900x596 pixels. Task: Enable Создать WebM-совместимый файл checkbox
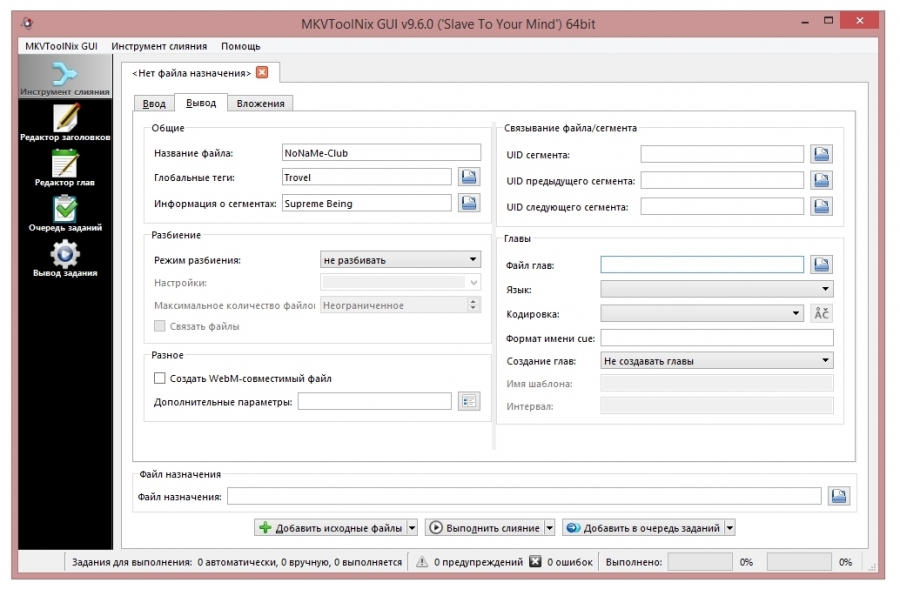point(160,379)
